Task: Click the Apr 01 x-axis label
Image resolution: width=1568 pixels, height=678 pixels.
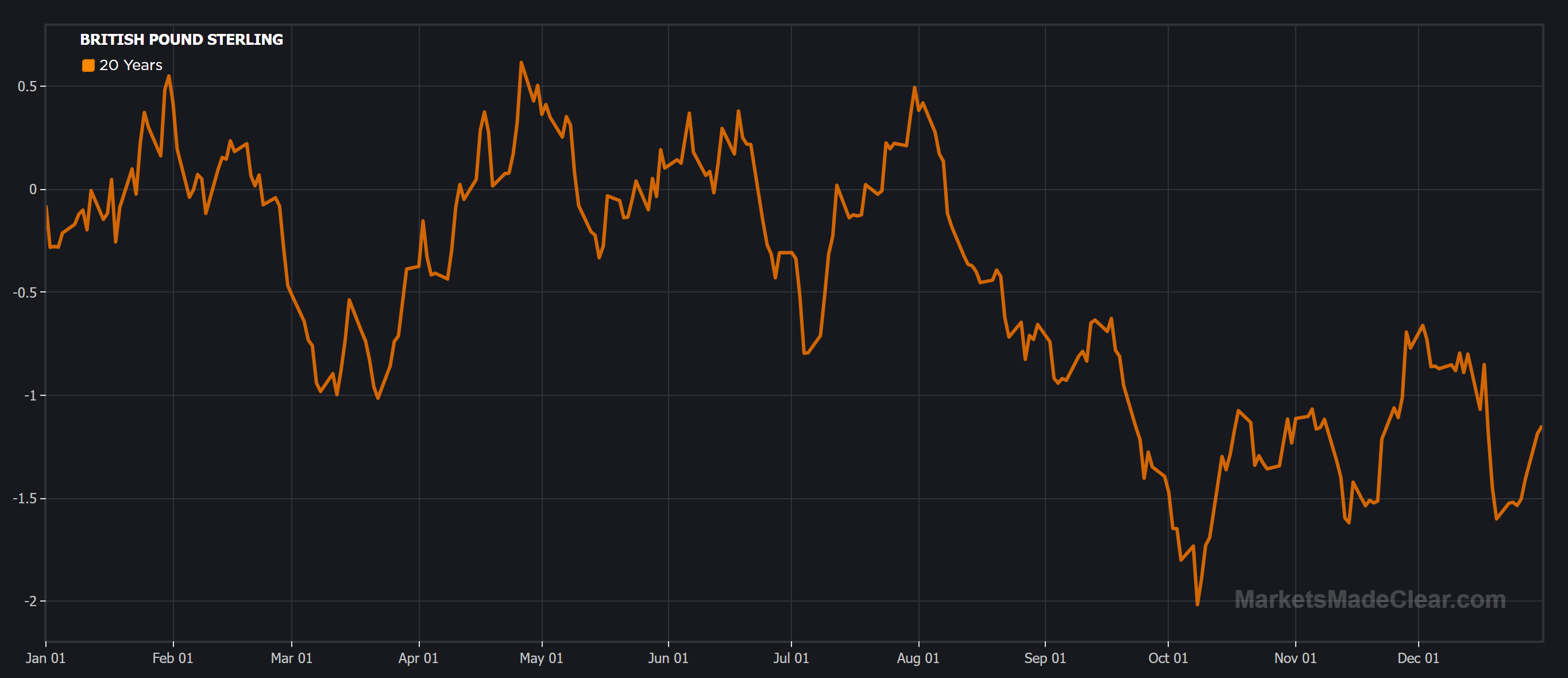Action: [418, 658]
